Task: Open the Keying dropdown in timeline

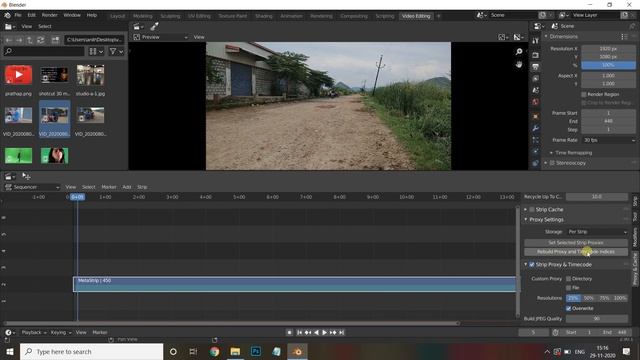Action: pyautogui.click(x=61, y=333)
